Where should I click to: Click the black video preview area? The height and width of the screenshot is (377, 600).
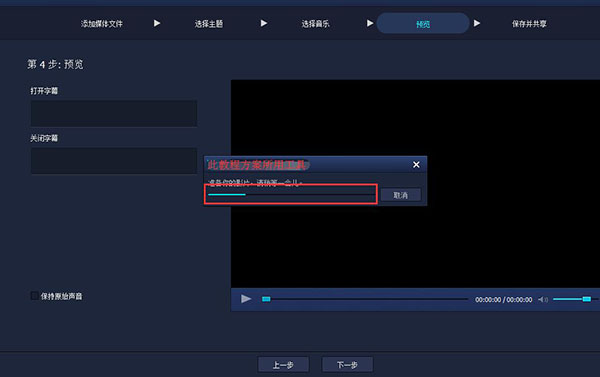415,184
